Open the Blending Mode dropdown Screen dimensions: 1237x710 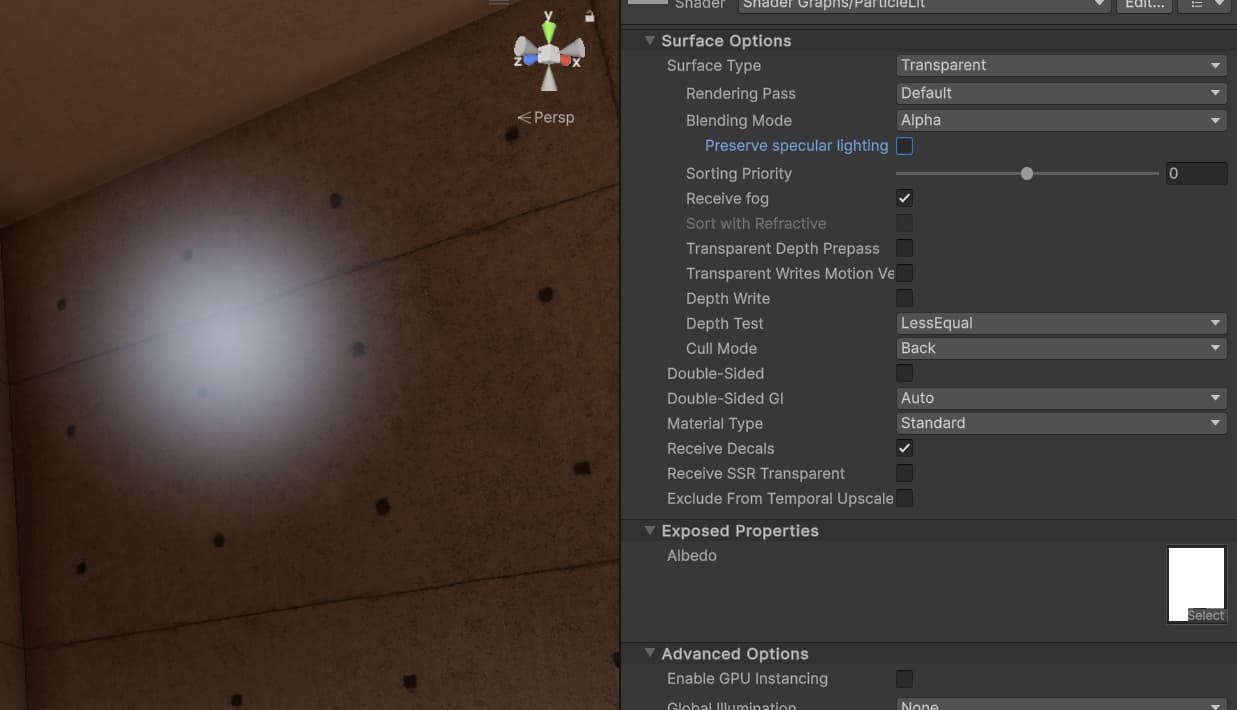pyautogui.click(x=1060, y=120)
